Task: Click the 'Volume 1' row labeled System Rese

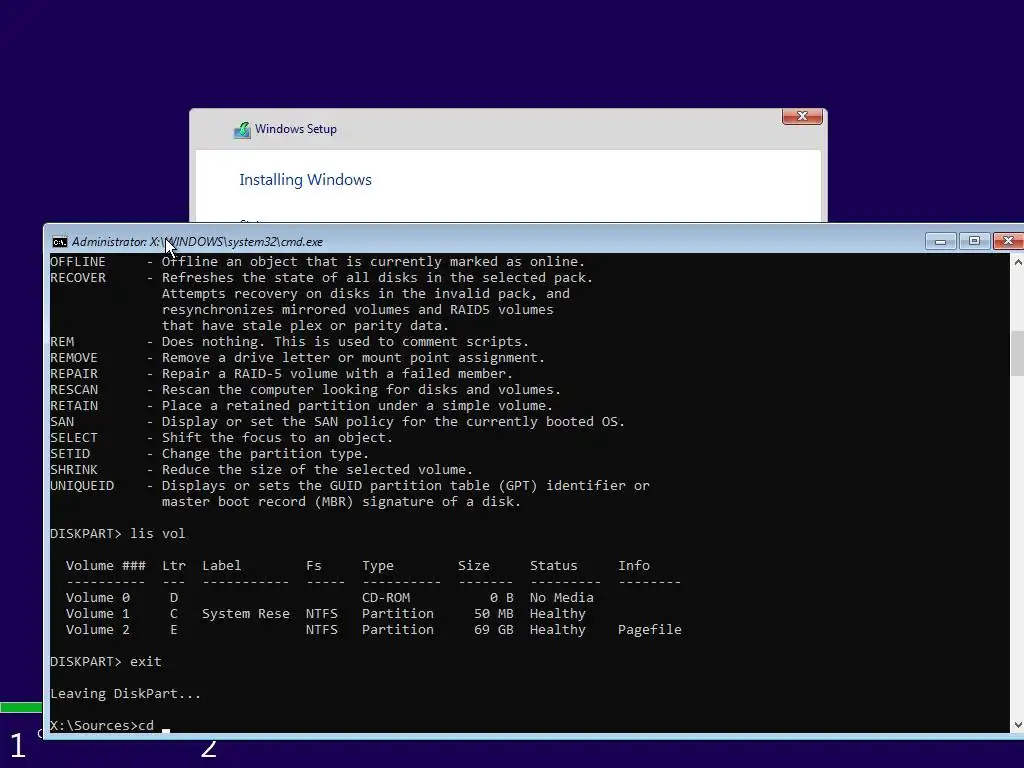Action: coord(326,614)
